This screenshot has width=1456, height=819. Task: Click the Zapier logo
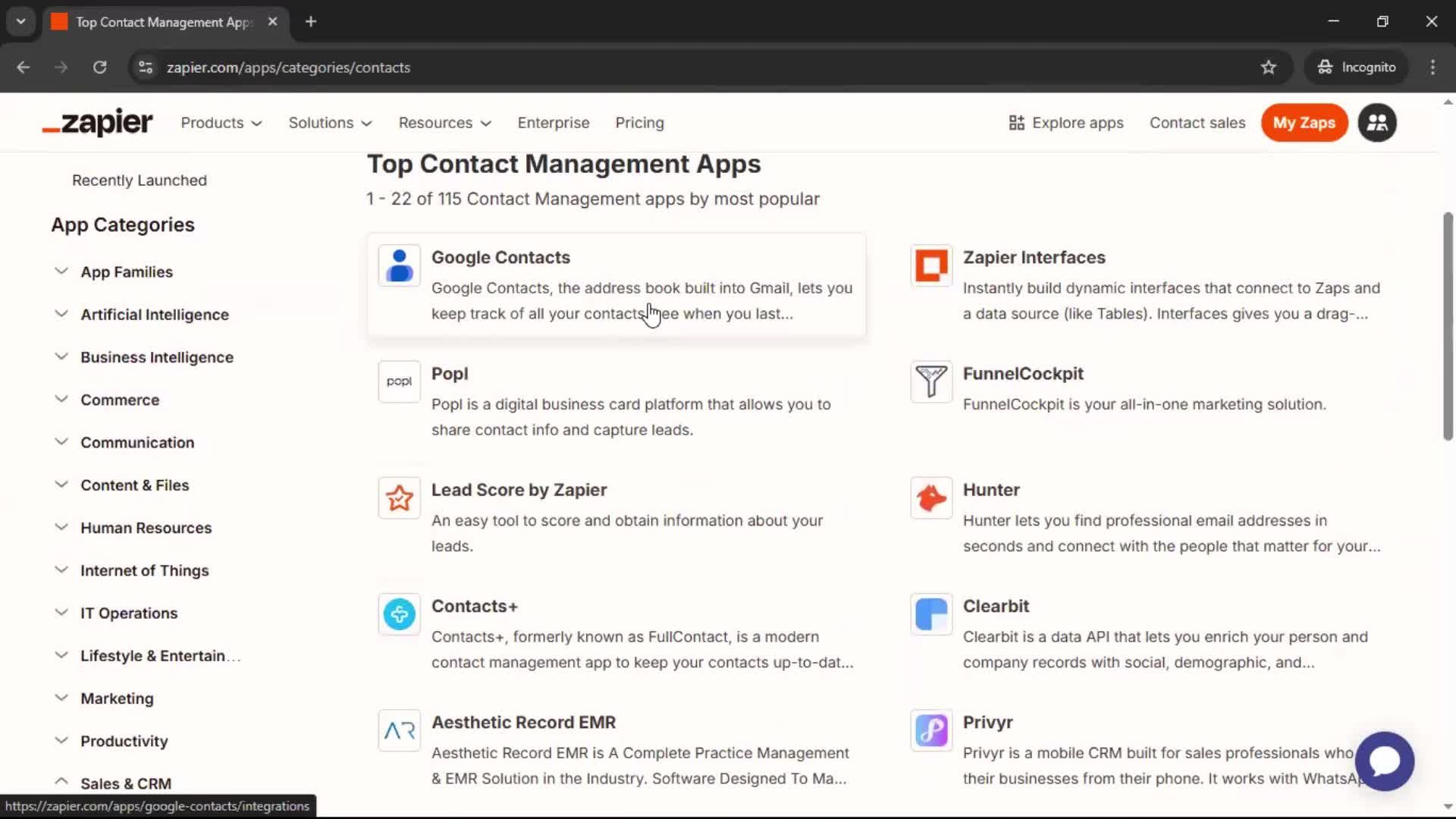tap(98, 123)
